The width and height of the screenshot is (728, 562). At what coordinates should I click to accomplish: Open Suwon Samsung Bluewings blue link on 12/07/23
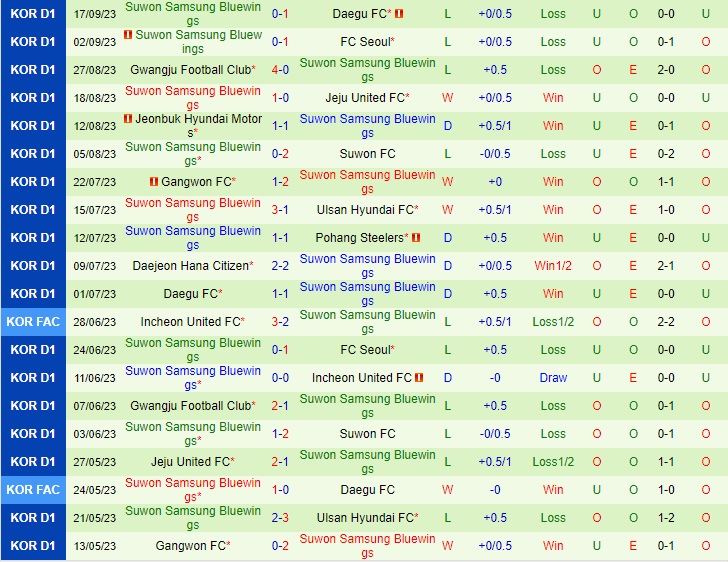[x=193, y=238]
